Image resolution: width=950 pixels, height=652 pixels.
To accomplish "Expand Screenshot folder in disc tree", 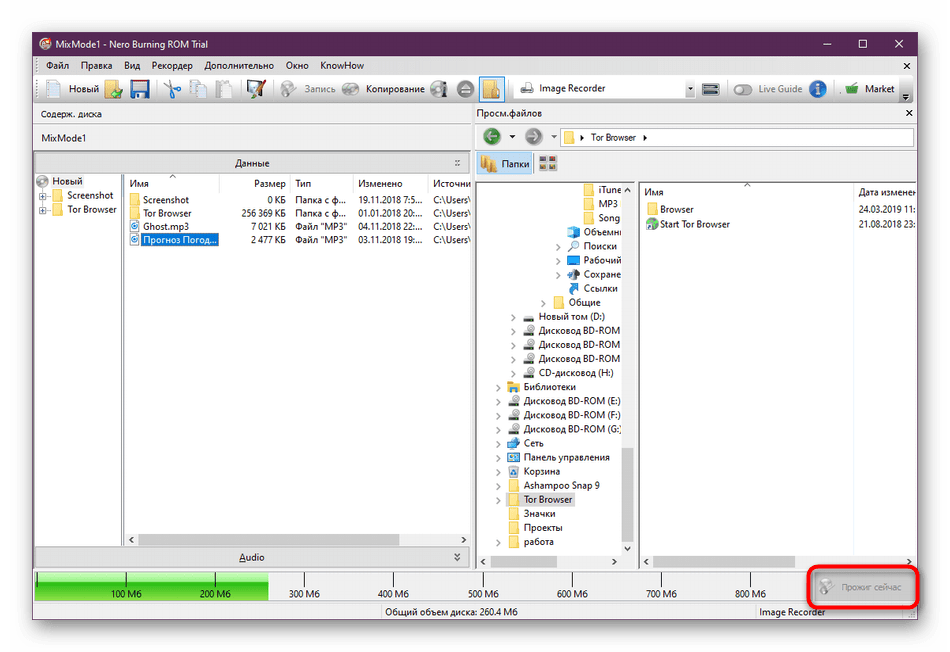I will pos(42,196).
